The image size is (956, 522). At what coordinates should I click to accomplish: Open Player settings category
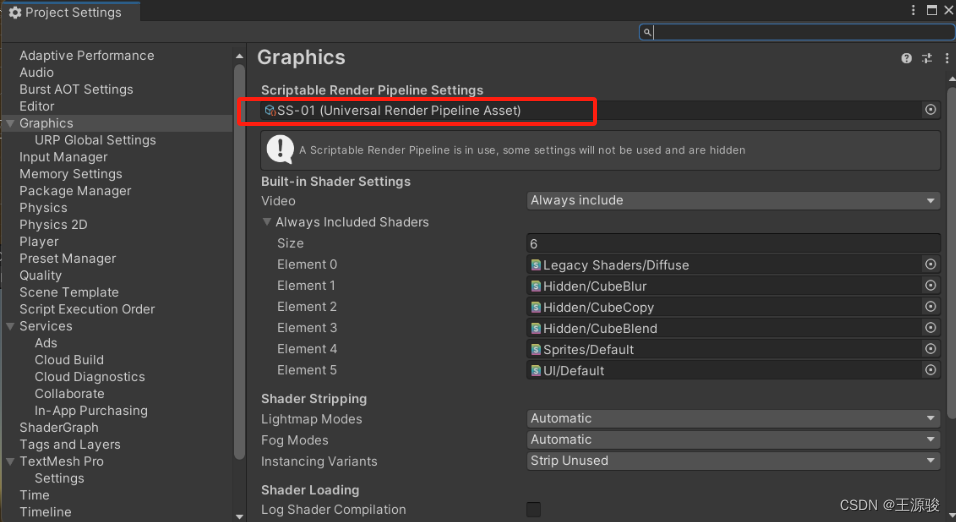coord(39,241)
